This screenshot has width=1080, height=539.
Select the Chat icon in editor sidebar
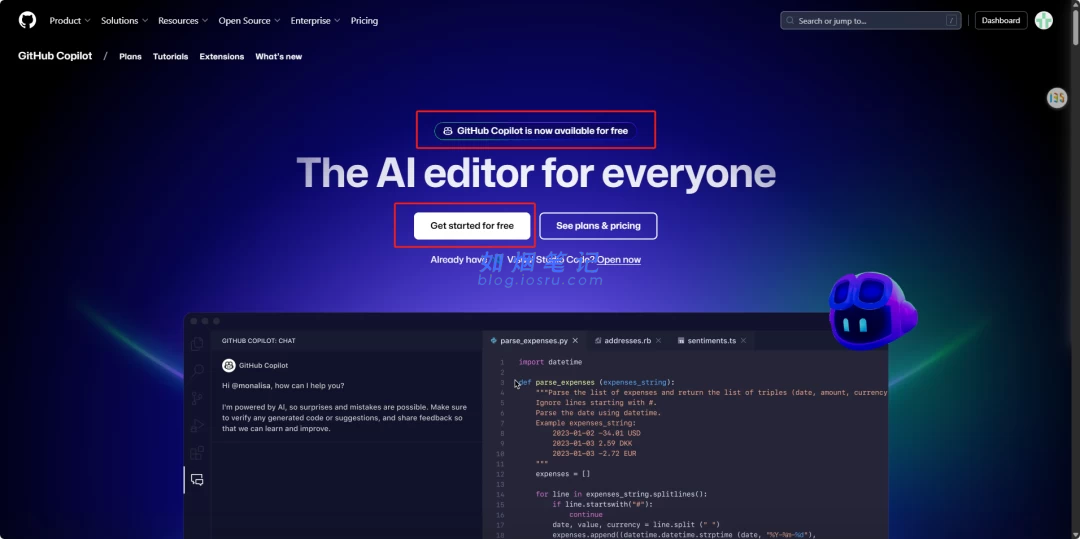coord(197,480)
